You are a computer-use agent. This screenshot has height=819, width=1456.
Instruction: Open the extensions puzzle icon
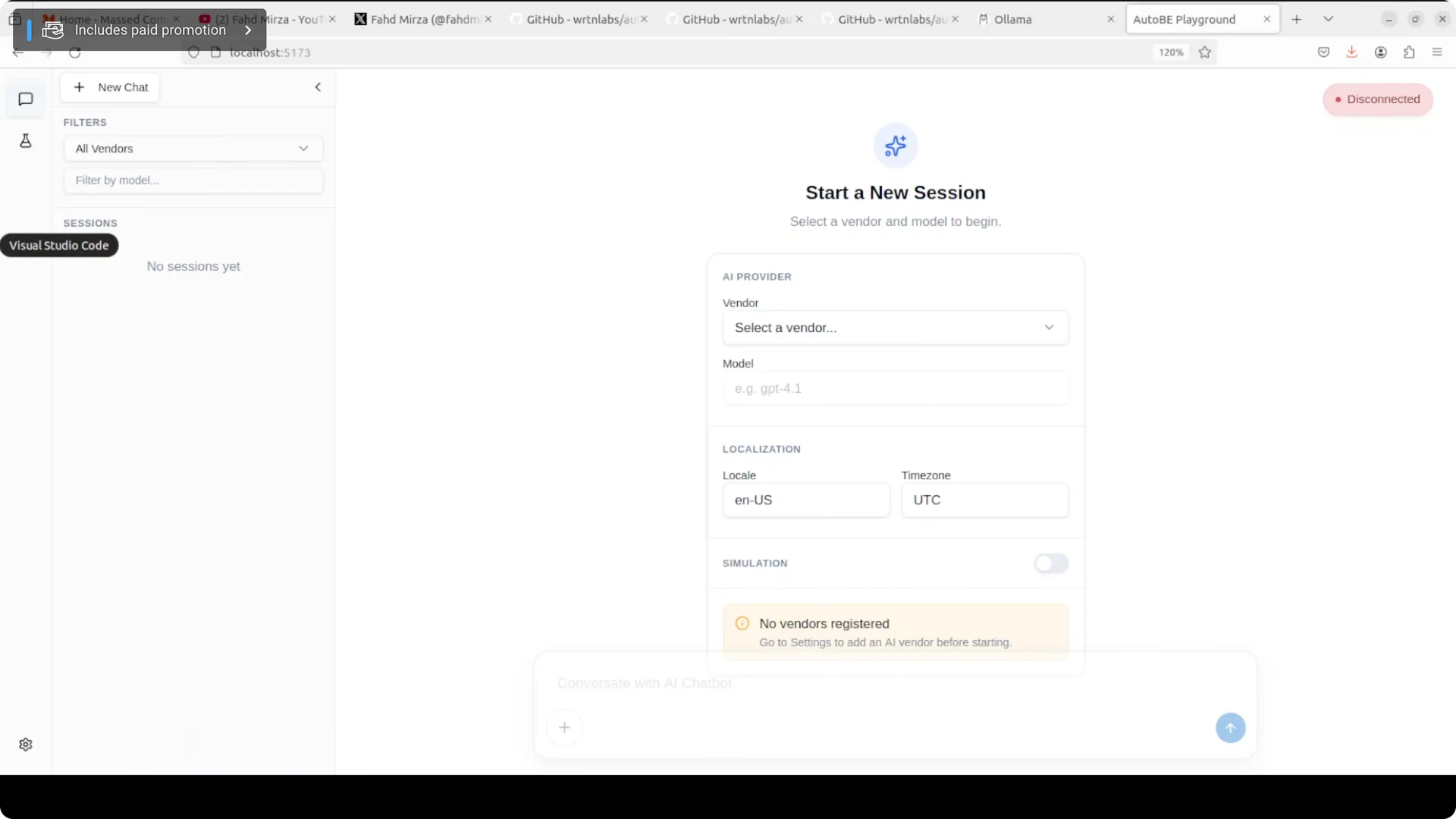pyautogui.click(x=1409, y=52)
